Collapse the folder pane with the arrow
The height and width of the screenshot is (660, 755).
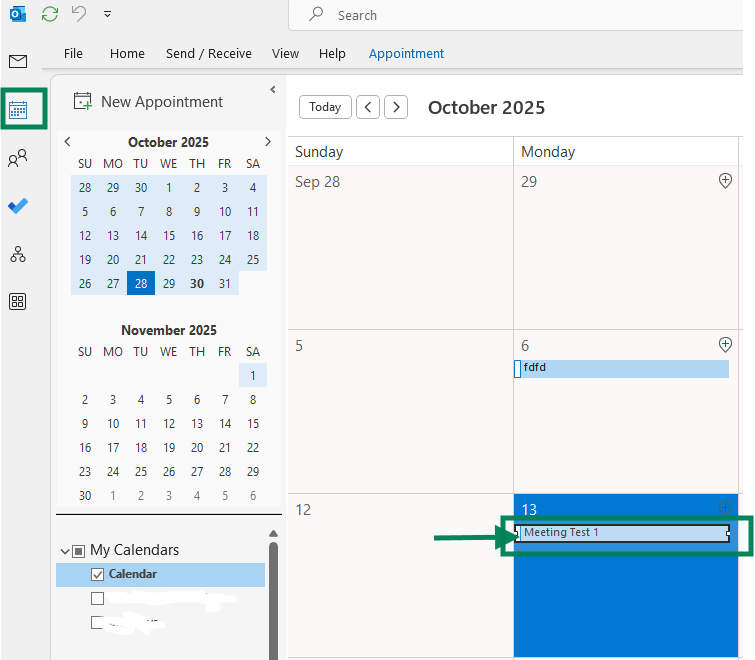(x=273, y=90)
